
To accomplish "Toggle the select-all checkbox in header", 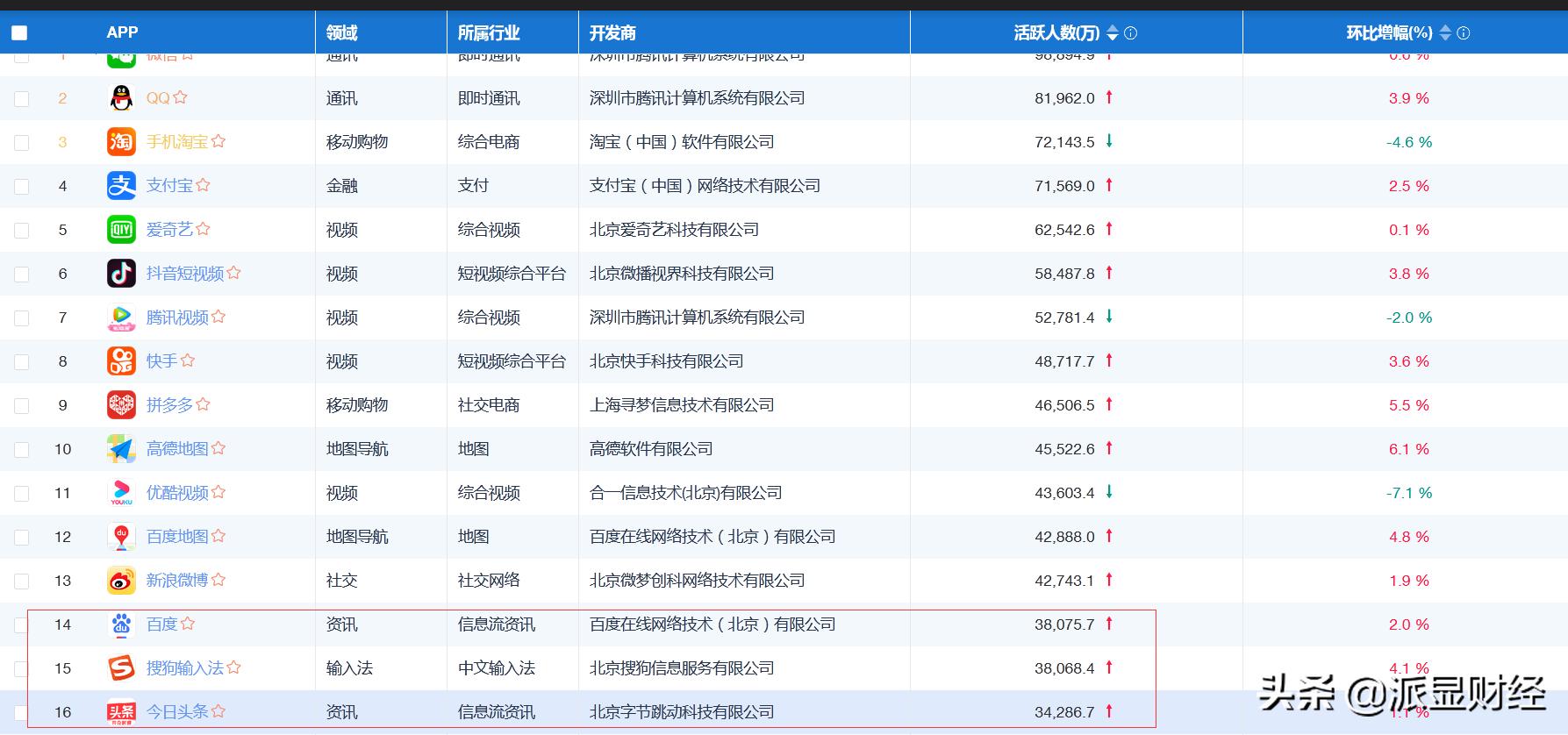I will (x=19, y=33).
